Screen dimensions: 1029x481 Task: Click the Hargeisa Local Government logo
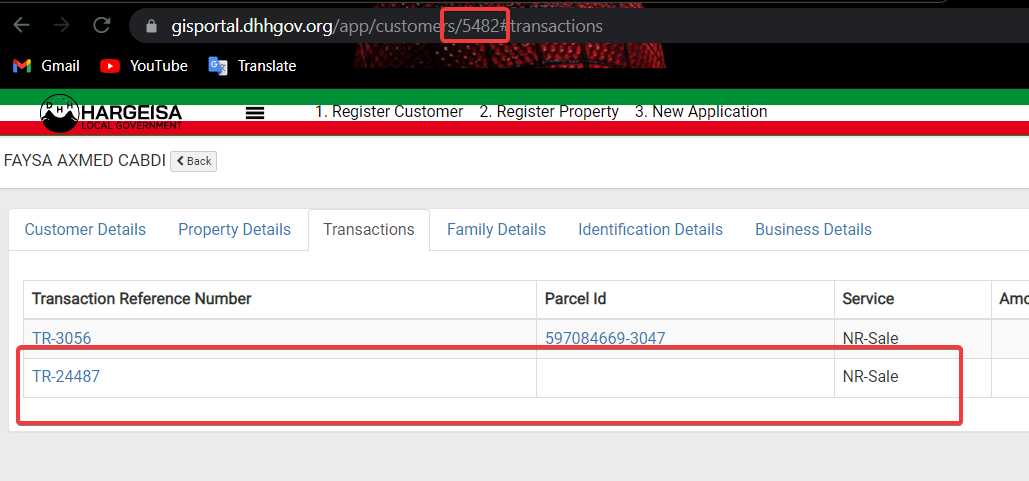click(111, 113)
